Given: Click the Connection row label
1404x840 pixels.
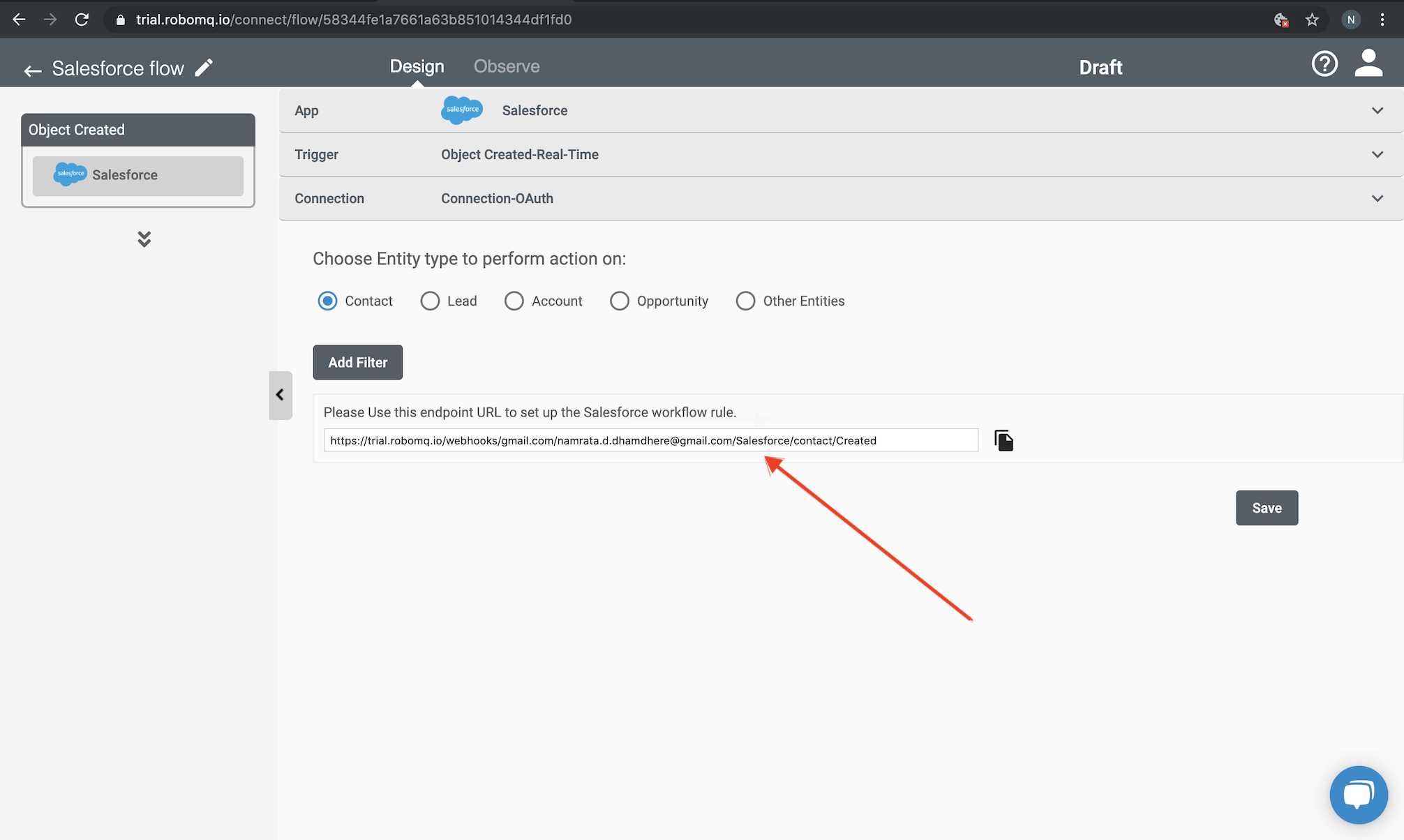Looking at the screenshot, I should (x=329, y=198).
